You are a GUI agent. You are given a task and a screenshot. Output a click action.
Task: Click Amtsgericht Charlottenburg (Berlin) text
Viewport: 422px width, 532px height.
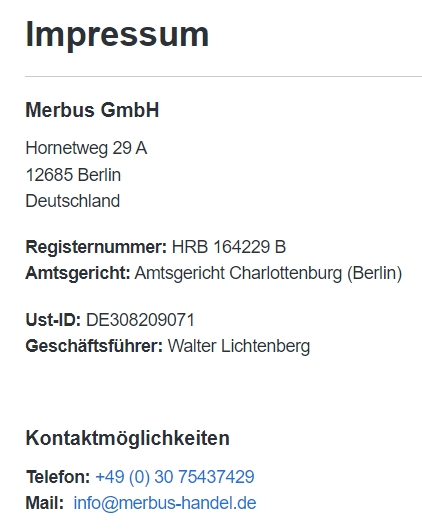268,273
